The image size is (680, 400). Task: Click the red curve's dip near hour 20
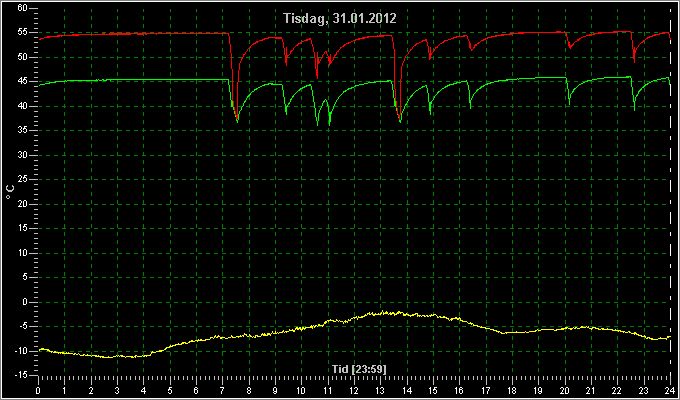pos(570,46)
